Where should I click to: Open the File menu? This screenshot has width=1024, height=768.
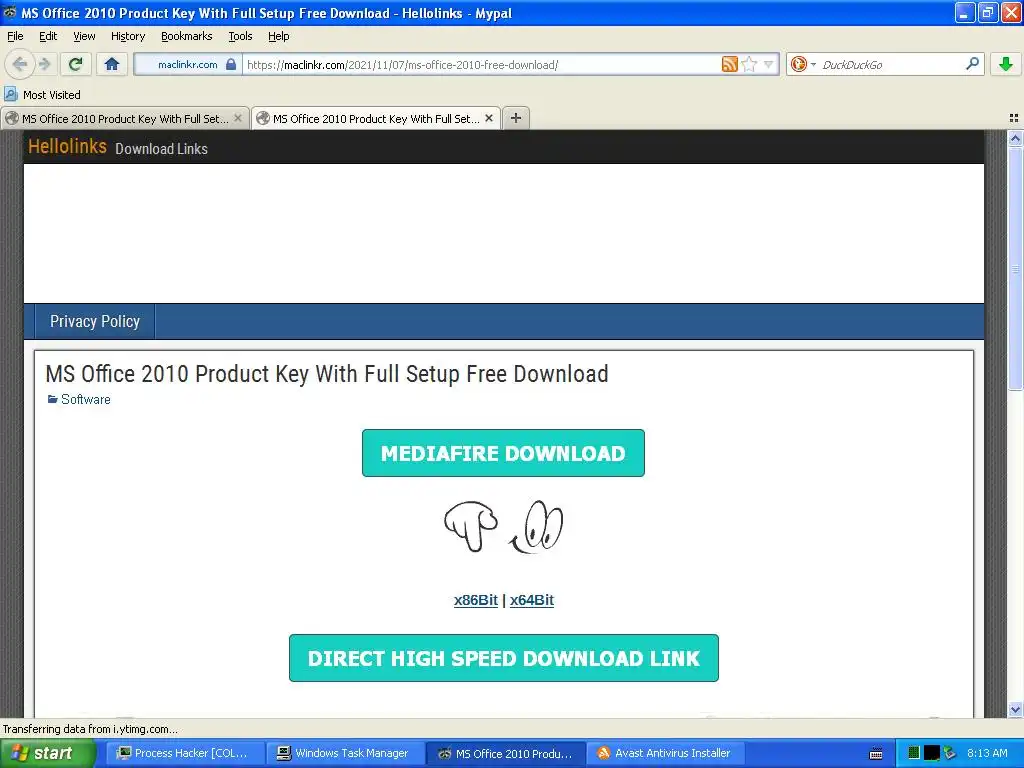[15, 36]
